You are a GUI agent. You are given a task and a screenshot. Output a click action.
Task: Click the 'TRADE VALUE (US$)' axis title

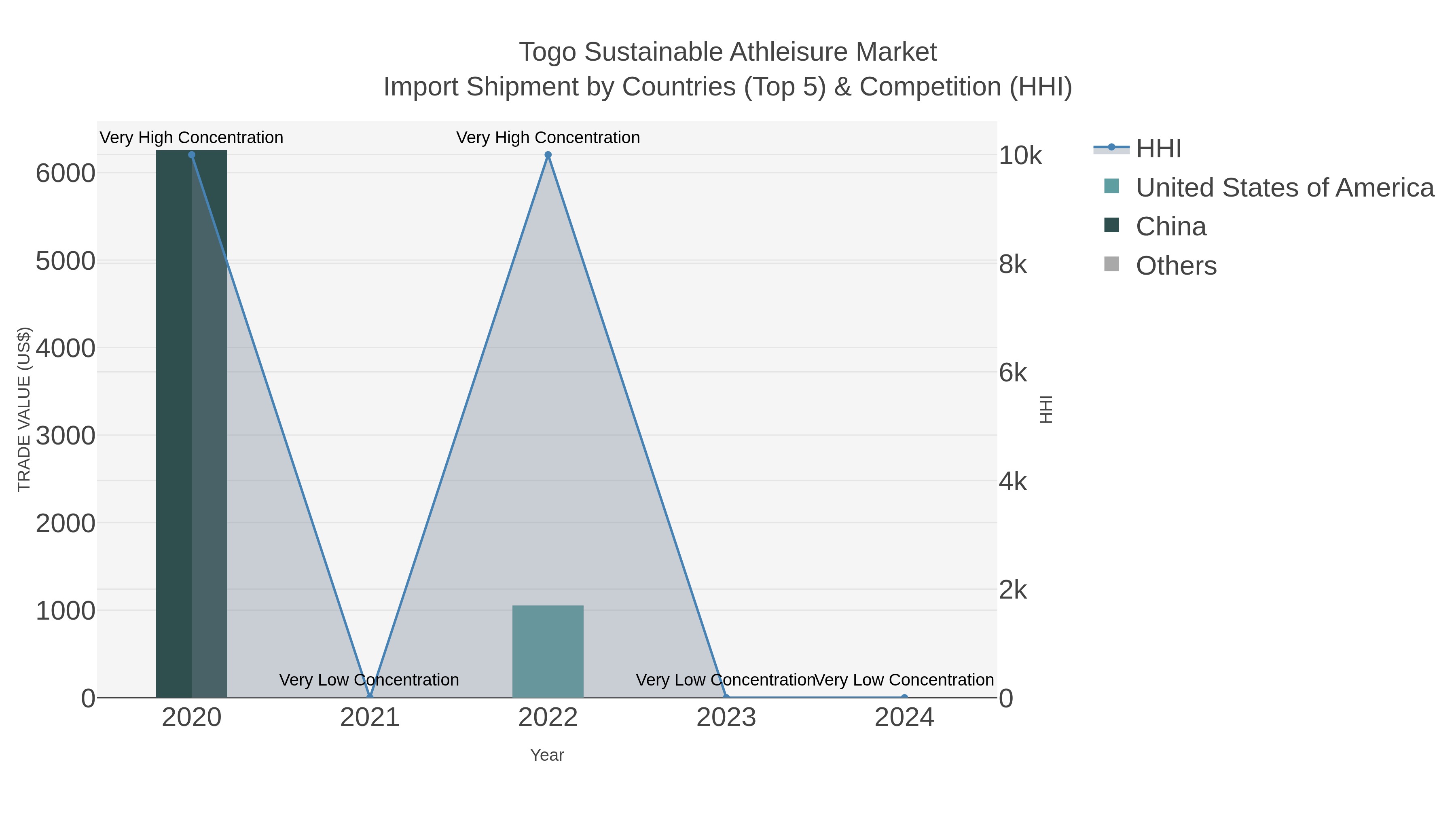pyautogui.click(x=24, y=409)
